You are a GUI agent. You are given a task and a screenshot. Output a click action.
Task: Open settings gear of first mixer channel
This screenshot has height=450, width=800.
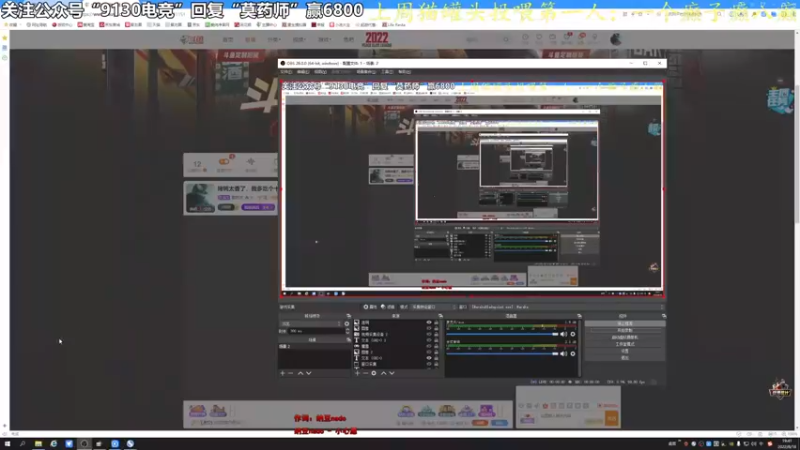pos(573,334)
